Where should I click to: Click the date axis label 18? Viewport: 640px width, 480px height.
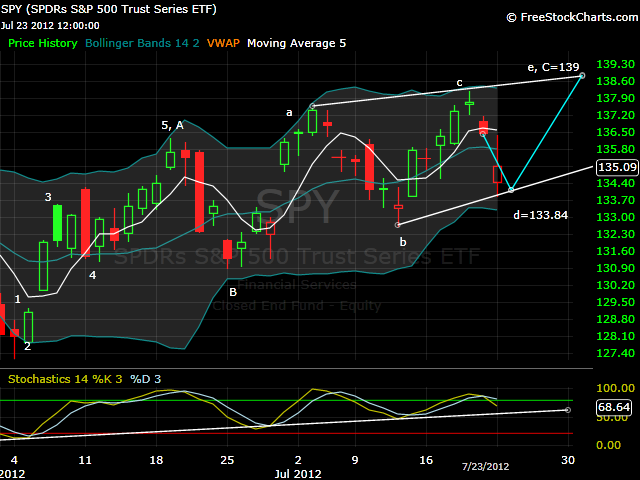coord(156,460)
